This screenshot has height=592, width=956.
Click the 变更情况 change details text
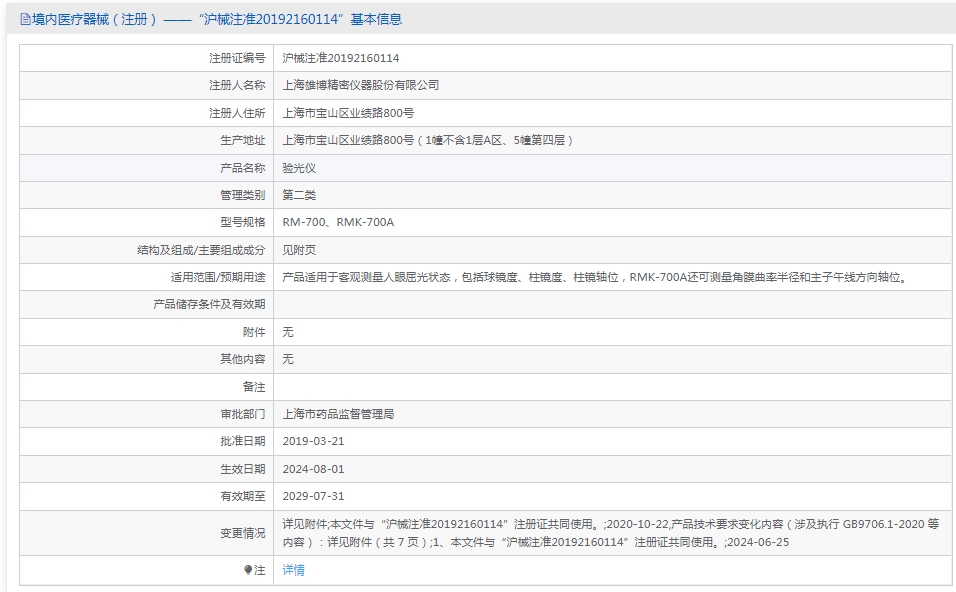(x=610, y=533)
